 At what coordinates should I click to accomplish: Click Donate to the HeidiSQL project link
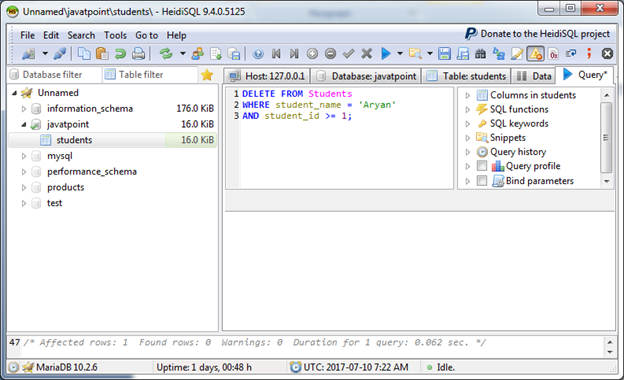[x=545, y=34]
